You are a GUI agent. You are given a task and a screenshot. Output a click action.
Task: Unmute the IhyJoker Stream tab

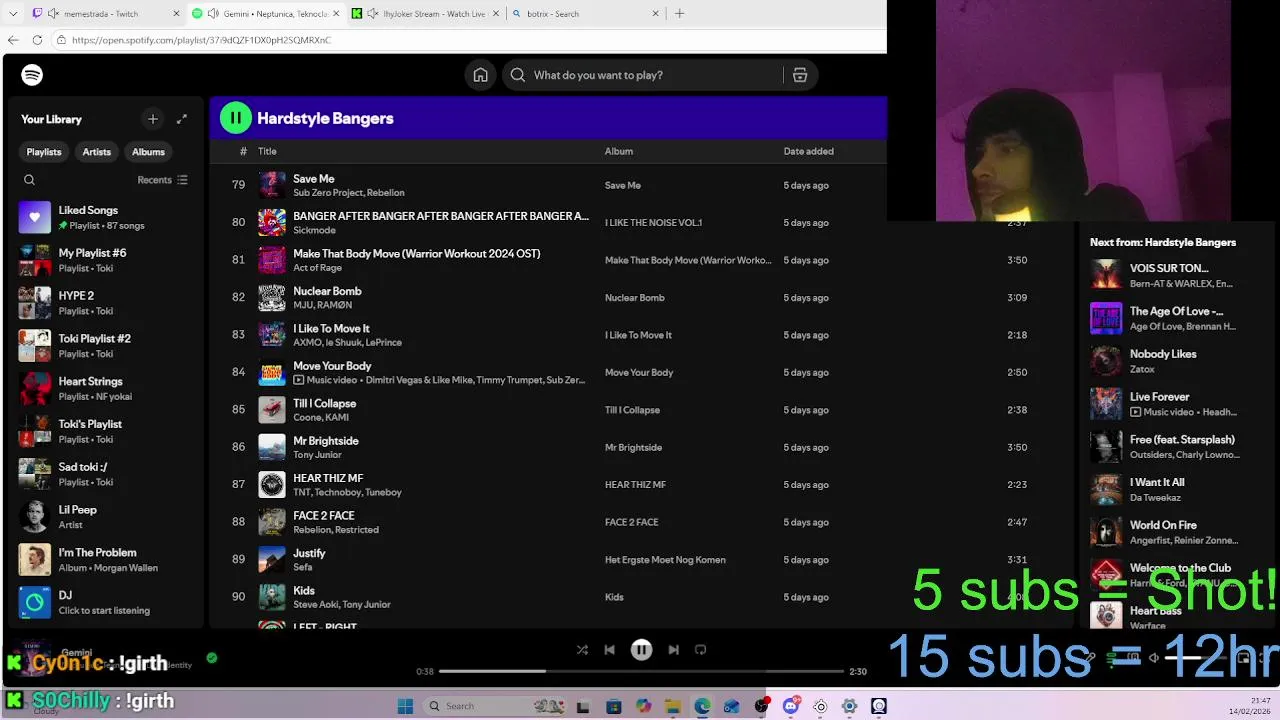pyautogui.click(x=373, y=14)
